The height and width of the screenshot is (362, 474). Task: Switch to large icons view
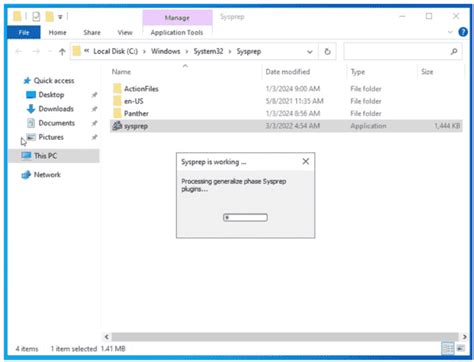461,349
